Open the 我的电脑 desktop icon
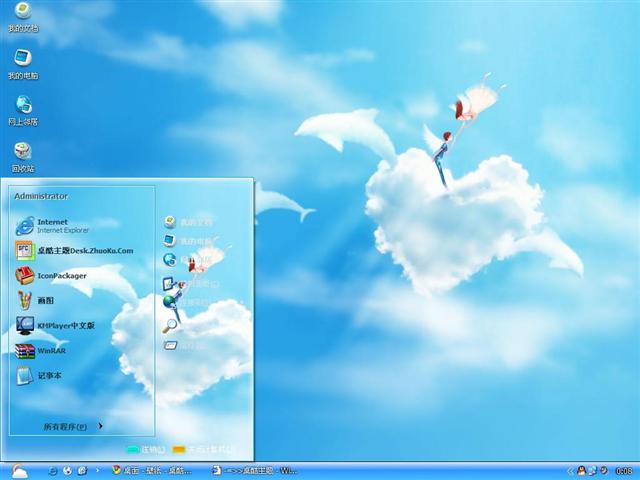The height and width of the screenshot is (480, 640). tap(23, 64)
